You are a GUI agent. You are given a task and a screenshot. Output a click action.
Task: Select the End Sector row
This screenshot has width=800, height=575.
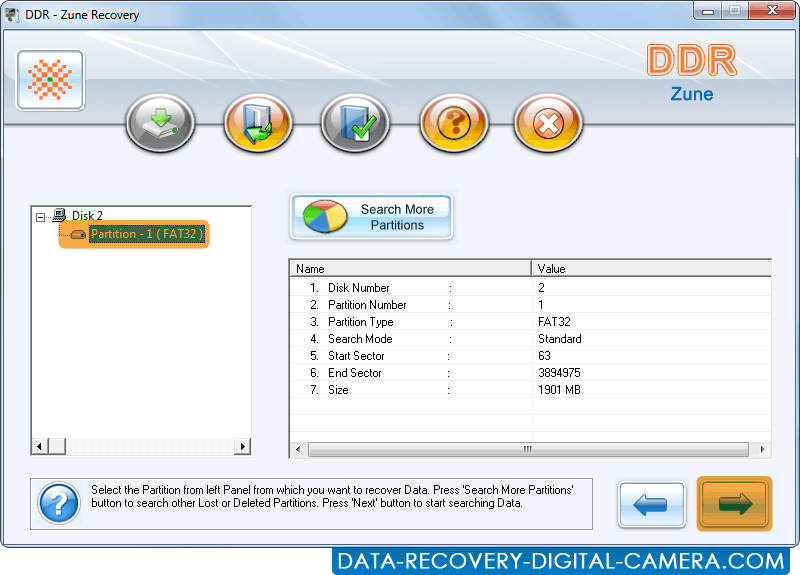[531, 373]
